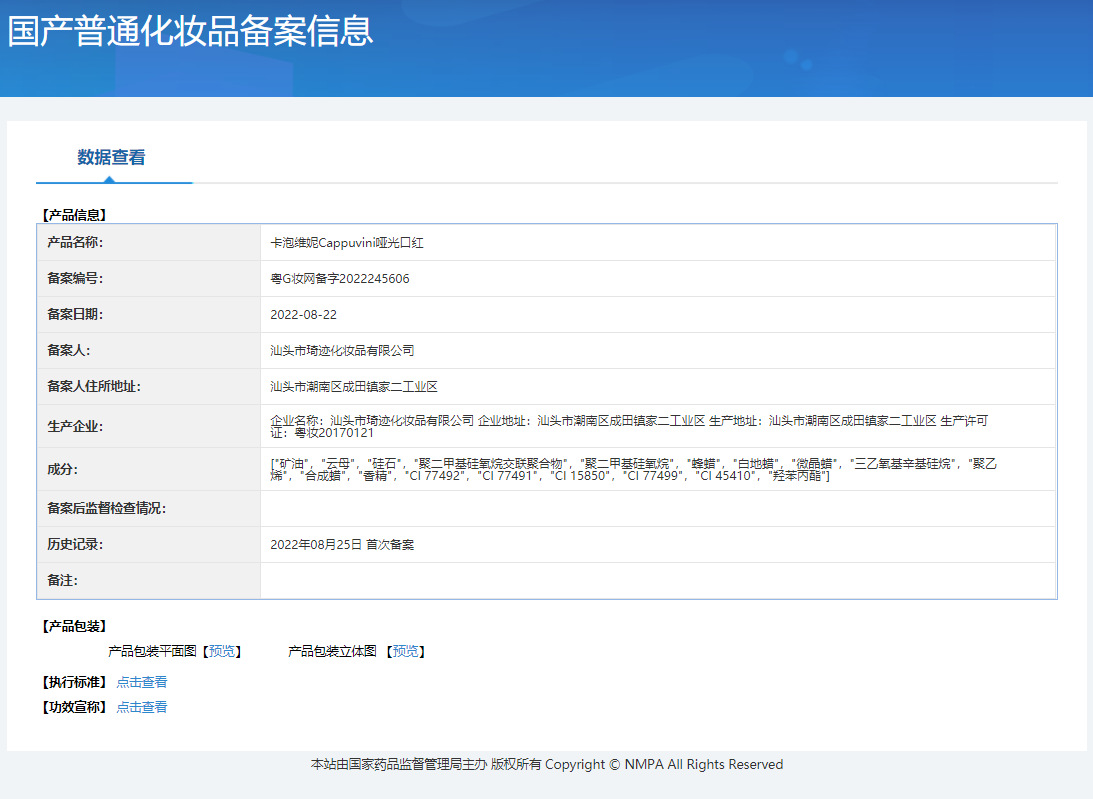Image resolution: width=1093 pixels, height=799 pixels.
Task: Select history entry 2022年08月25日 首次备案
Action: 342,545
